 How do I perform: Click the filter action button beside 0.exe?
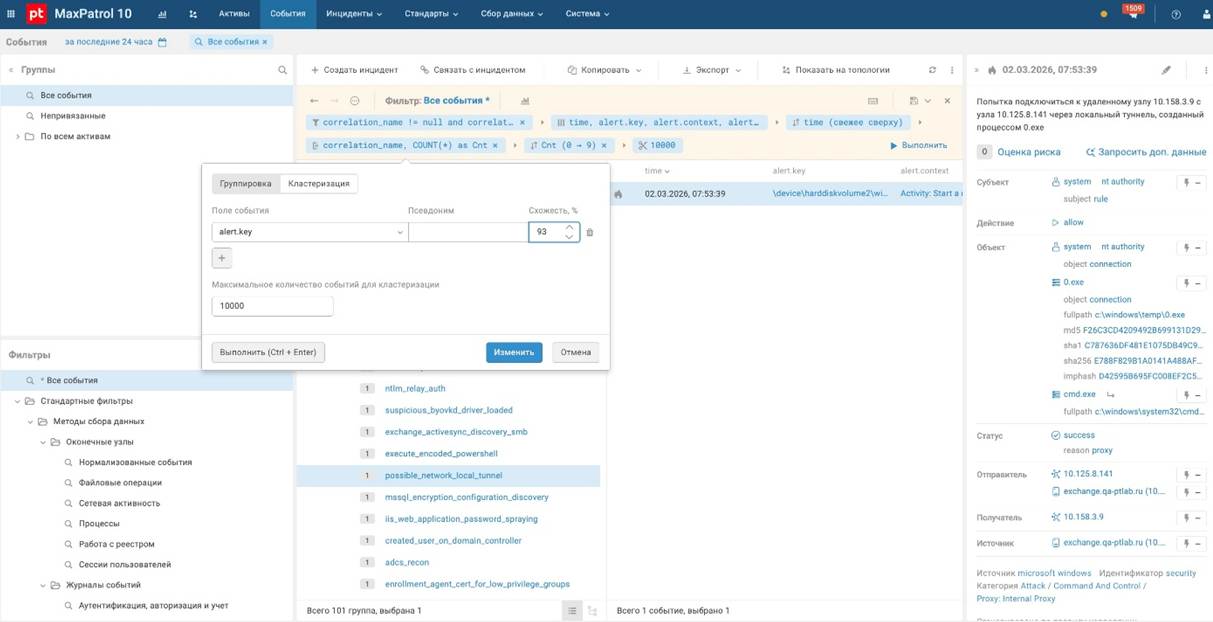(1190, 283)
